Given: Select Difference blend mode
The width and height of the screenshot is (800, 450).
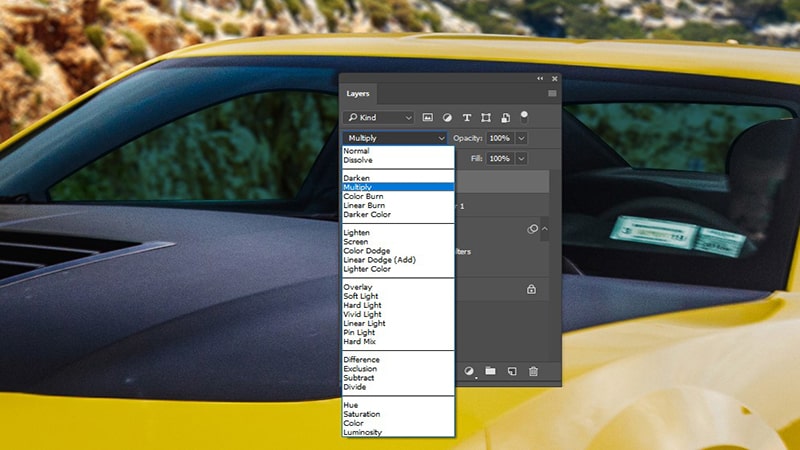Looking at the screenshot, I should (398, 360).
